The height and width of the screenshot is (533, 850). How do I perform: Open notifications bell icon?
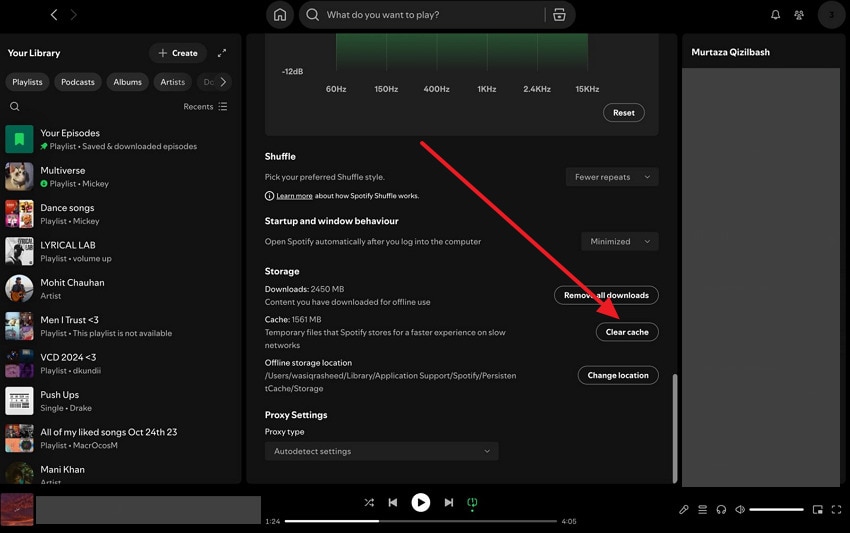(776, 15)
